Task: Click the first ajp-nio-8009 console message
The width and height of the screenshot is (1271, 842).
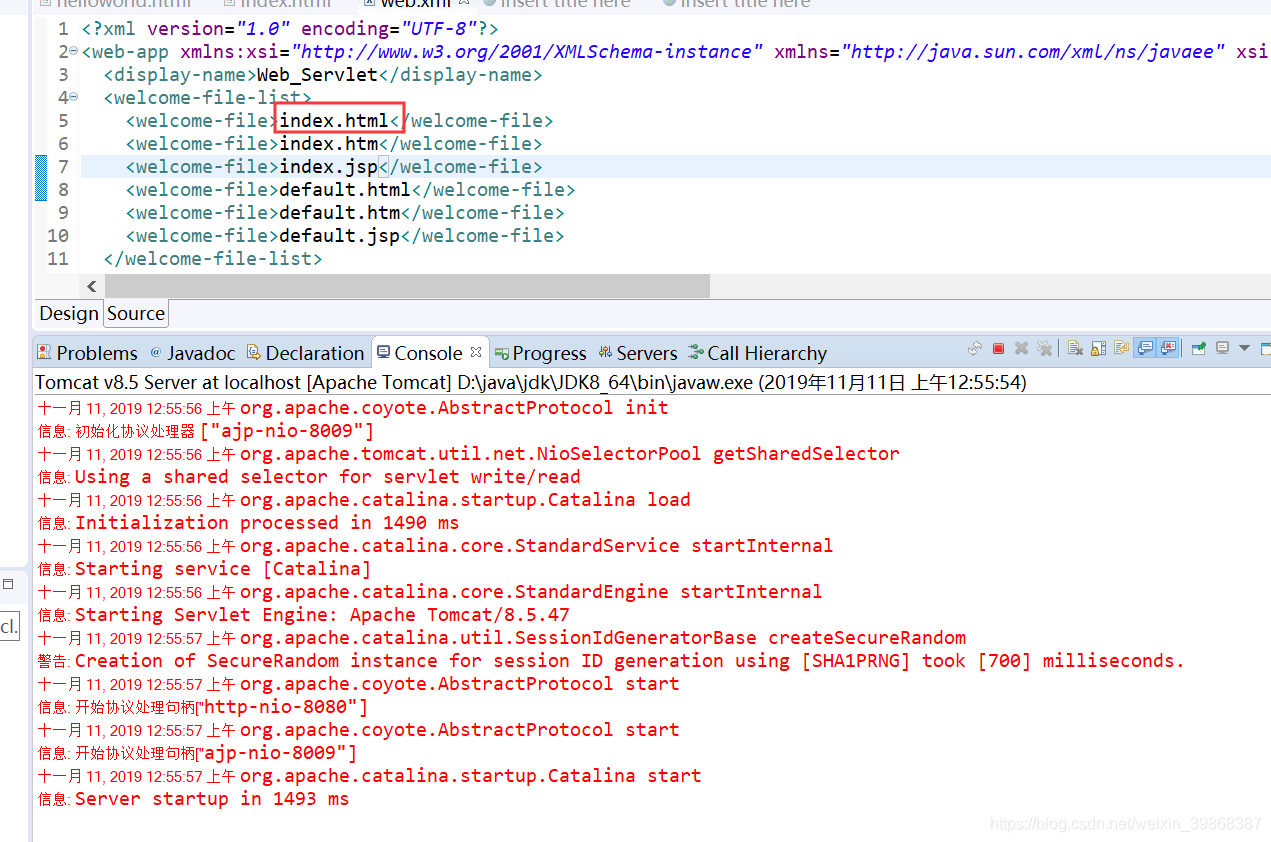Action: [205, 431]
